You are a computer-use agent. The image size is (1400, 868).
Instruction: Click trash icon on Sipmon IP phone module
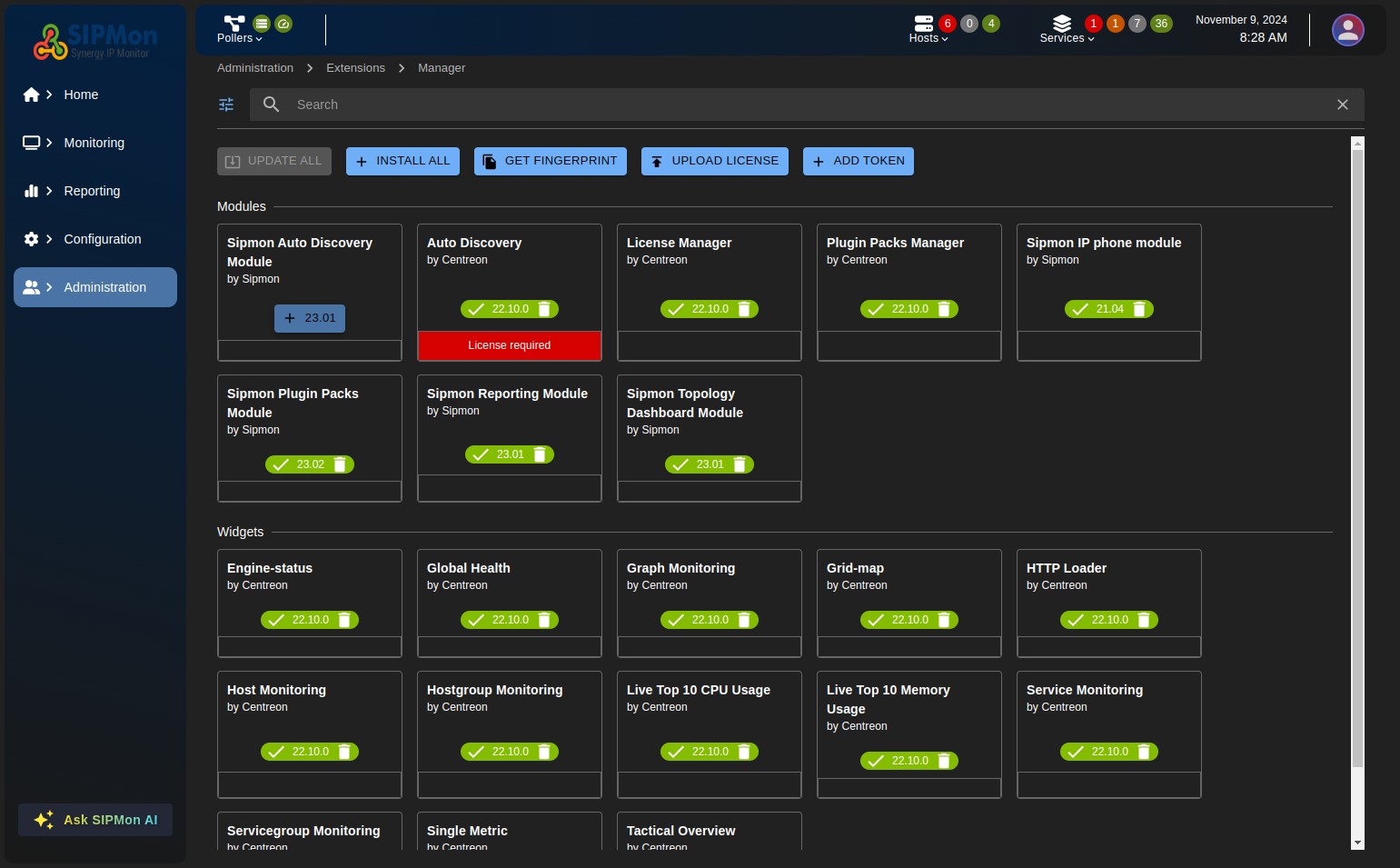[1139, 309]
